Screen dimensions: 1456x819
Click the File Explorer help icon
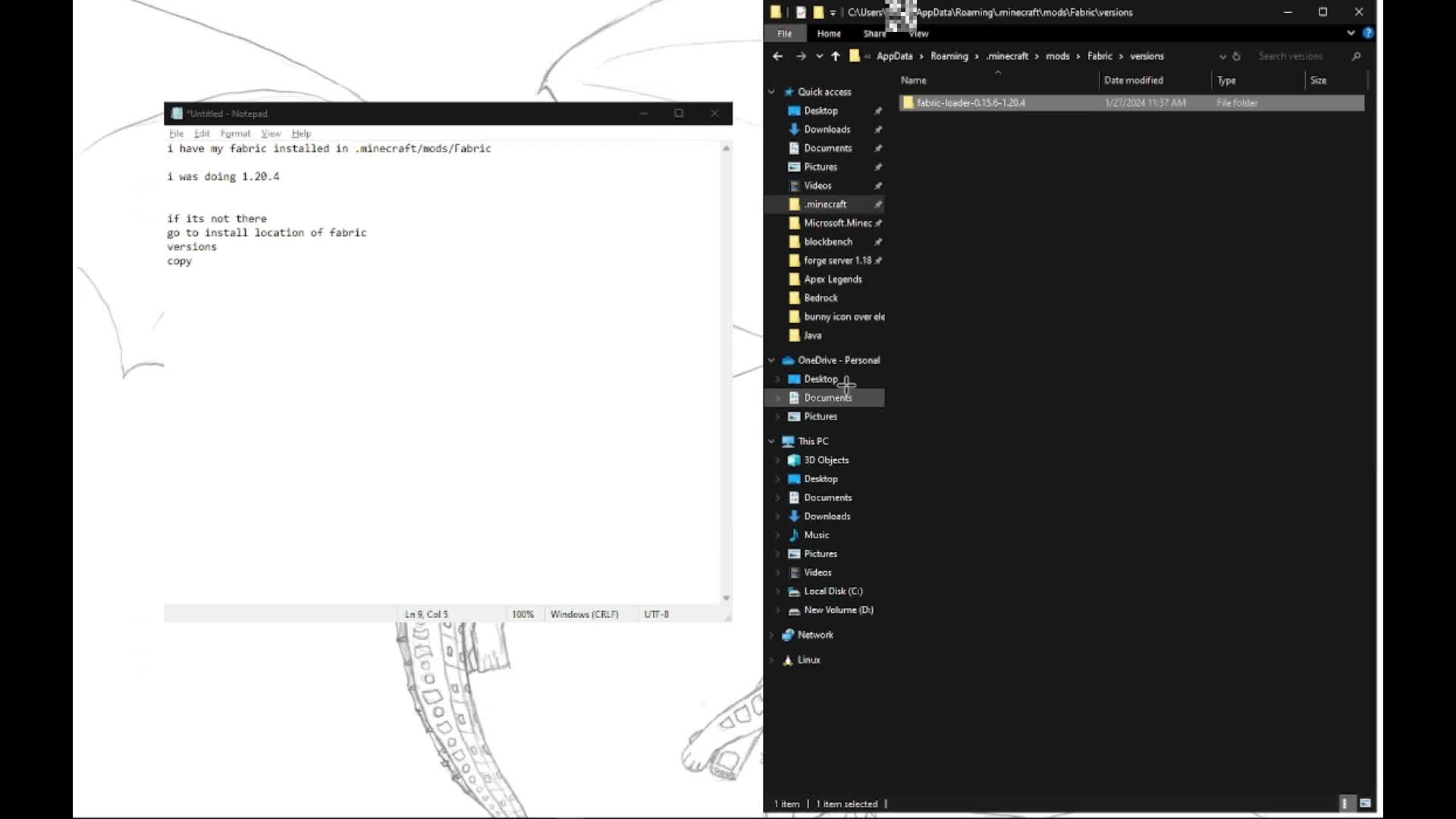1368,33
